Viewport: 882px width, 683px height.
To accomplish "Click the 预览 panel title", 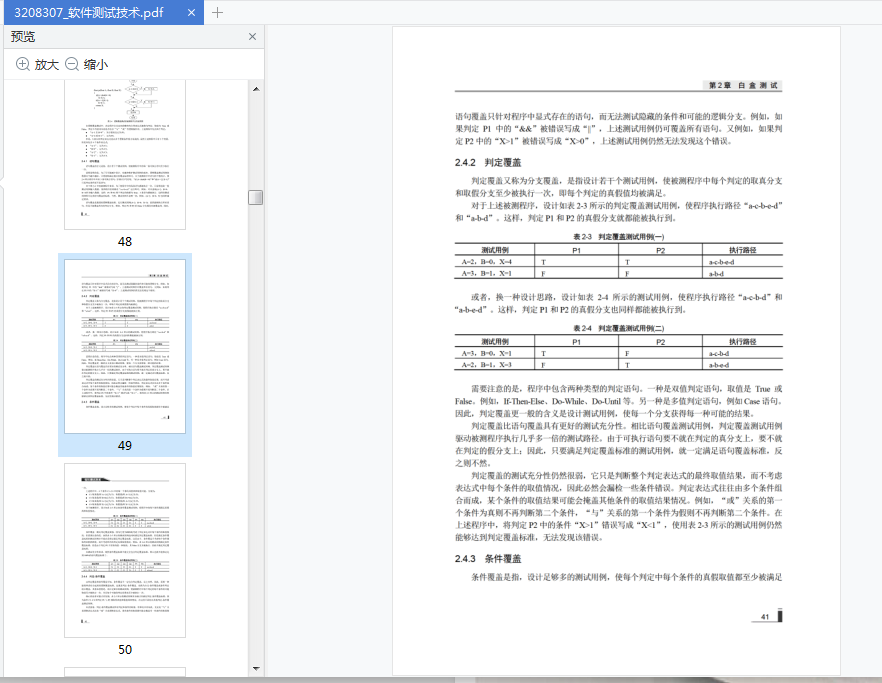I will (23, 37).
